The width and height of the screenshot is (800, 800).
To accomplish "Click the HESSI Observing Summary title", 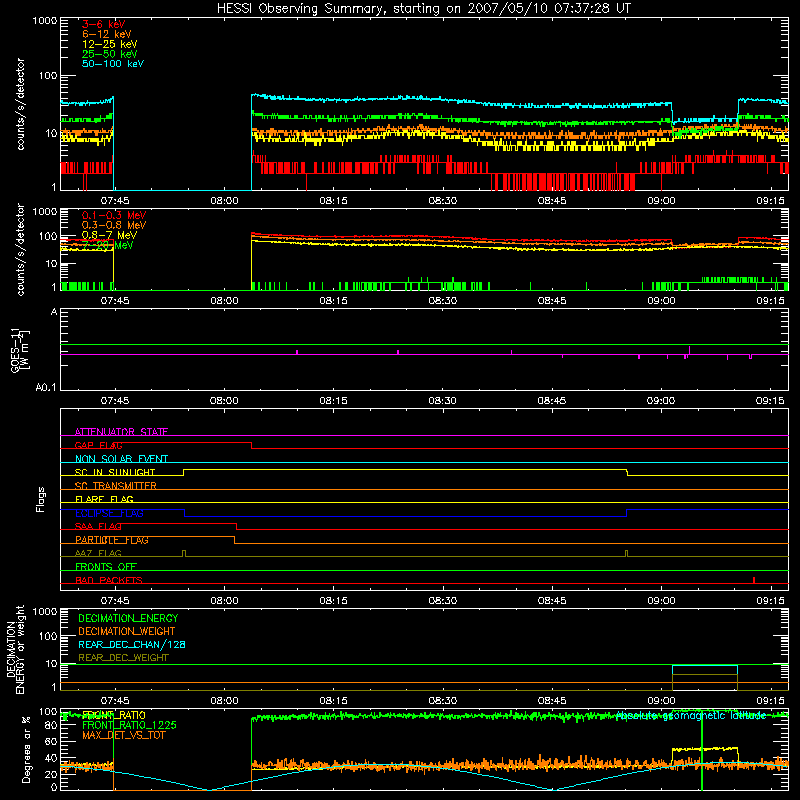I will (423, 9).
